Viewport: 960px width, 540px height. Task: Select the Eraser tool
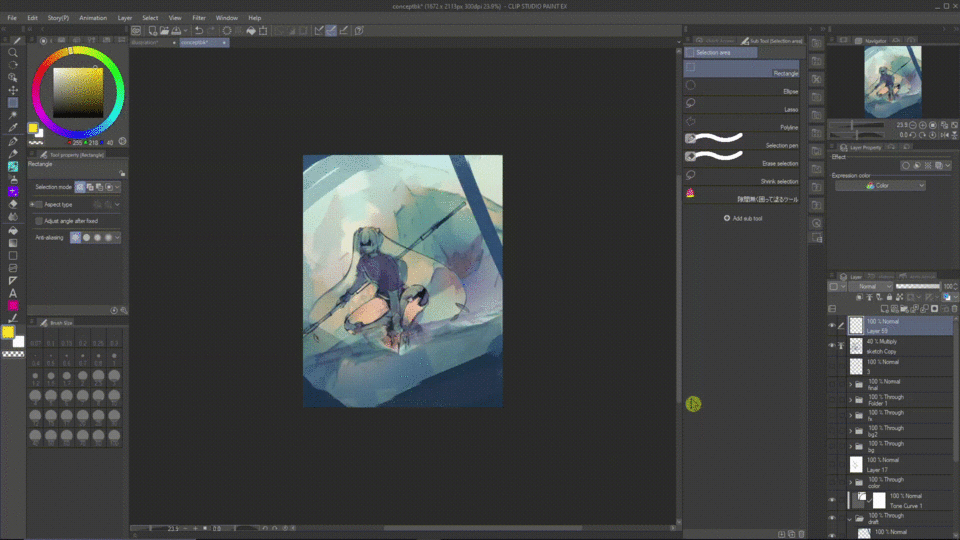[12, 204]
